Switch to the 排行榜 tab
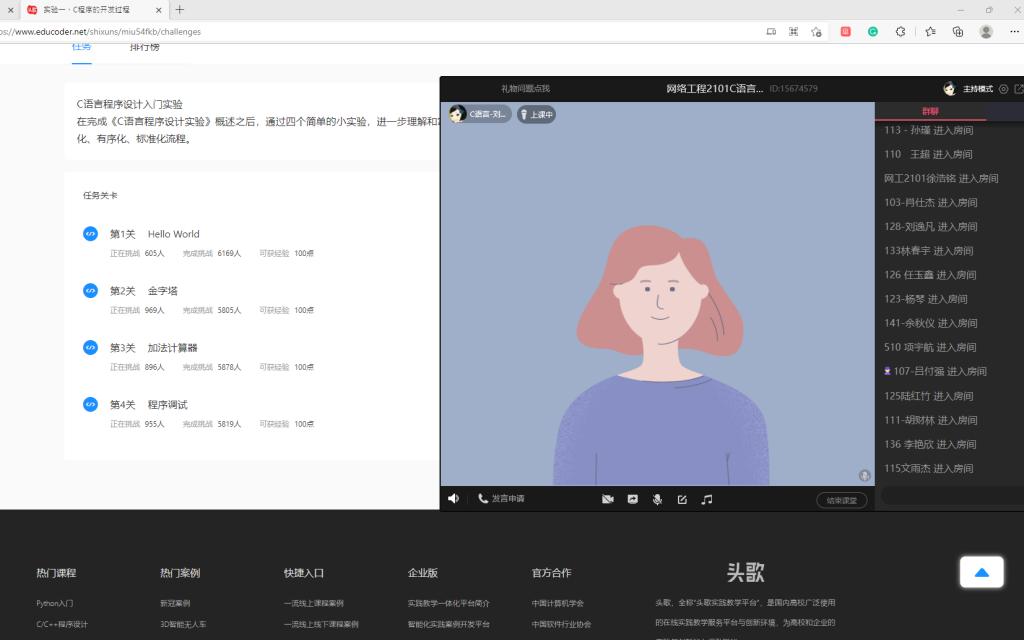The height and width of the screenshot is (640, 1024). (144, 47)
